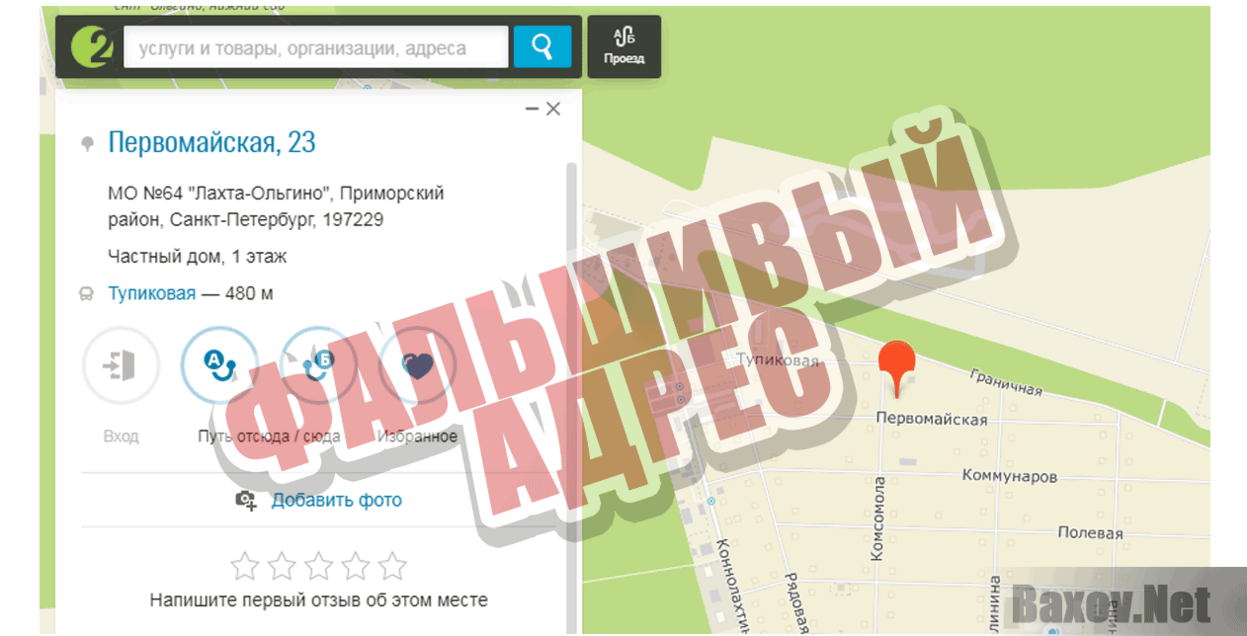Click the bus stop icon near Тупиковая
This screenshot has height=636, width=1247.
pos(87,294)
